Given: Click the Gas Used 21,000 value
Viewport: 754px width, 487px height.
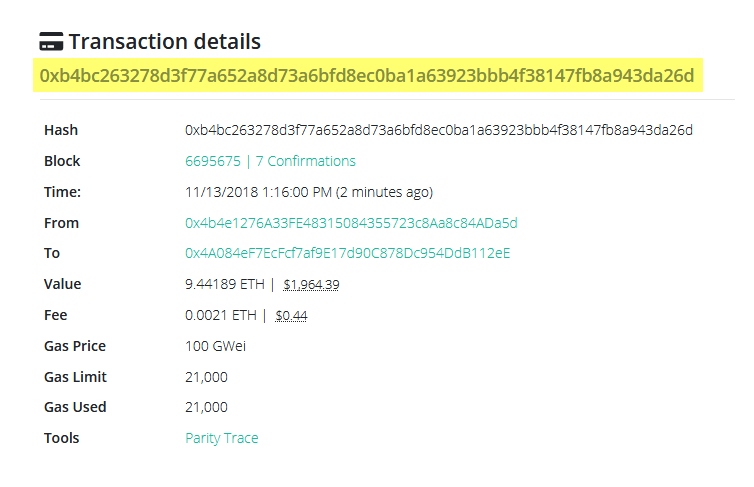Looking at the screenshot, I should click(x=206, y=407).
